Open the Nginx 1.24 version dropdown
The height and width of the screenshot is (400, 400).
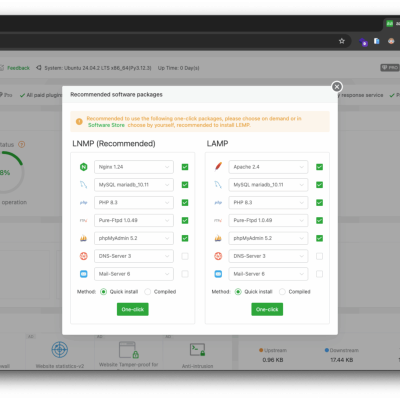coord(134,167)
